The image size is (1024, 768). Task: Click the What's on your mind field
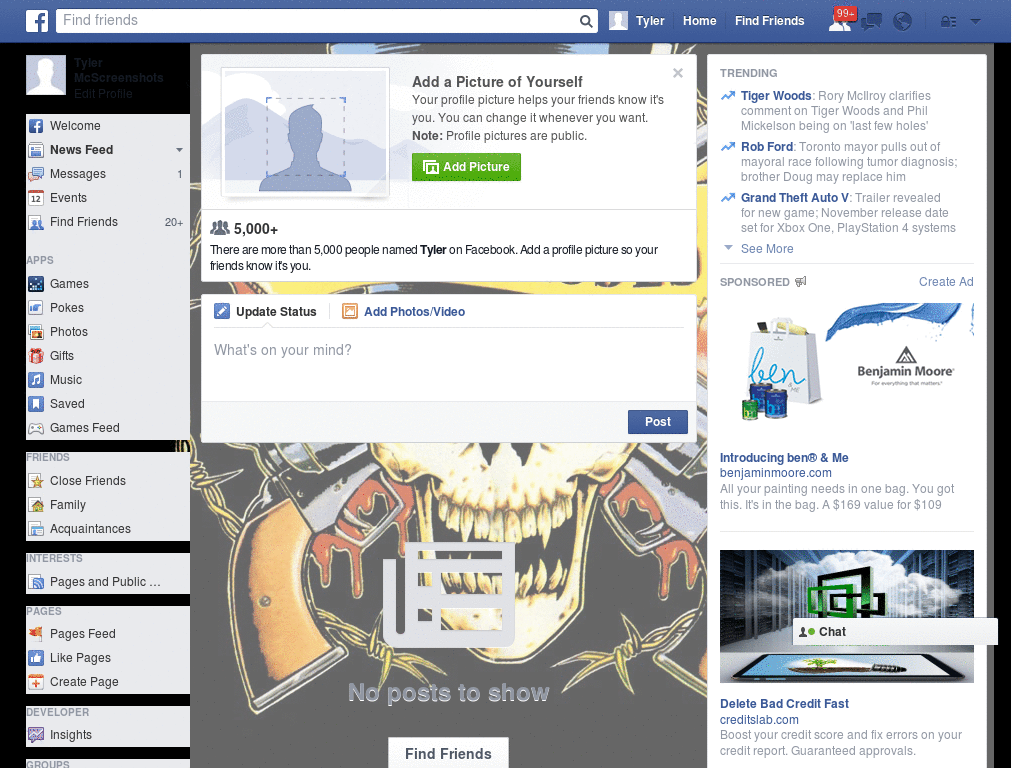click(x=449, y=363)
